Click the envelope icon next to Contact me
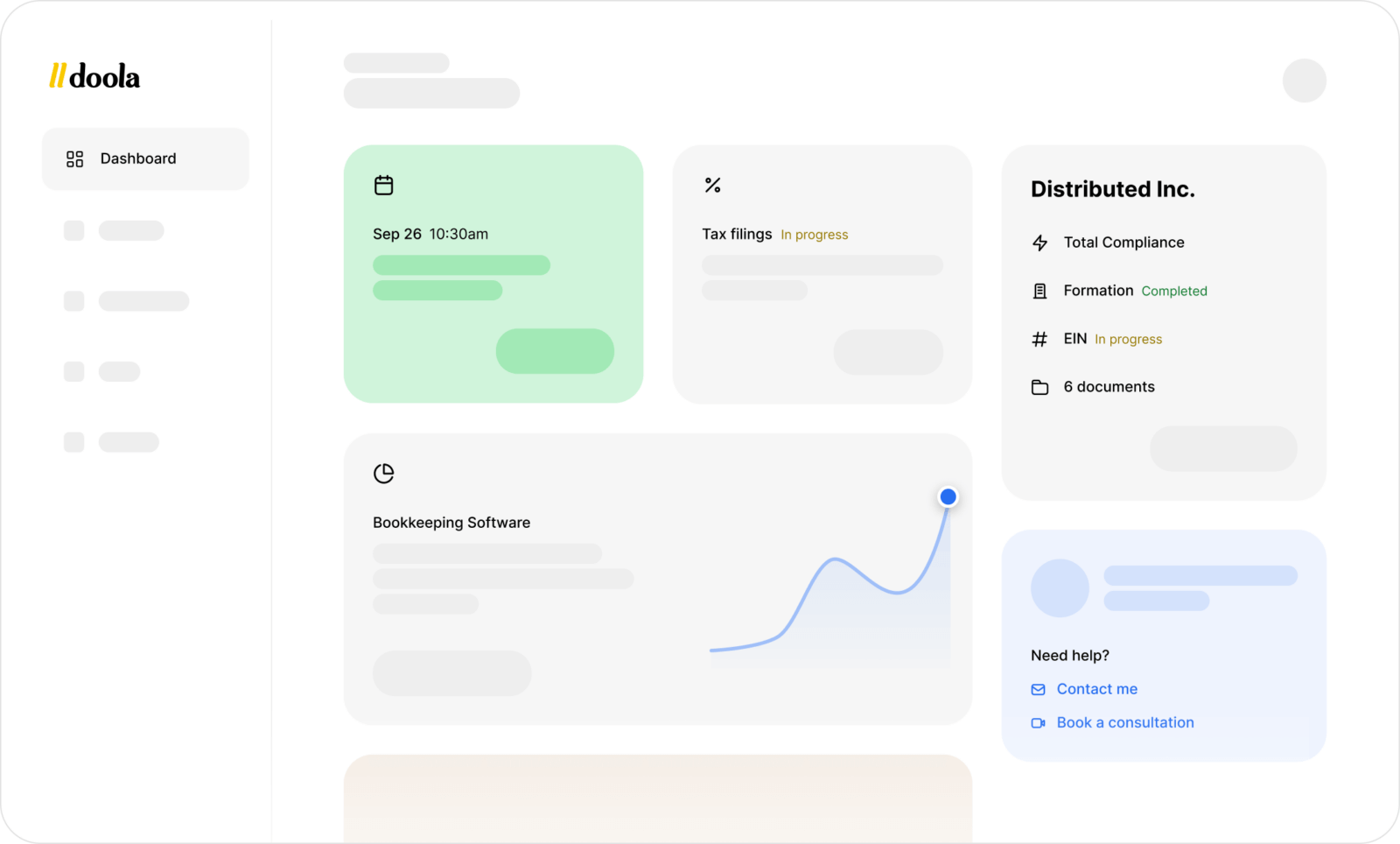The height and width of the screenshot is (844, 1400). coord(1038,689)
